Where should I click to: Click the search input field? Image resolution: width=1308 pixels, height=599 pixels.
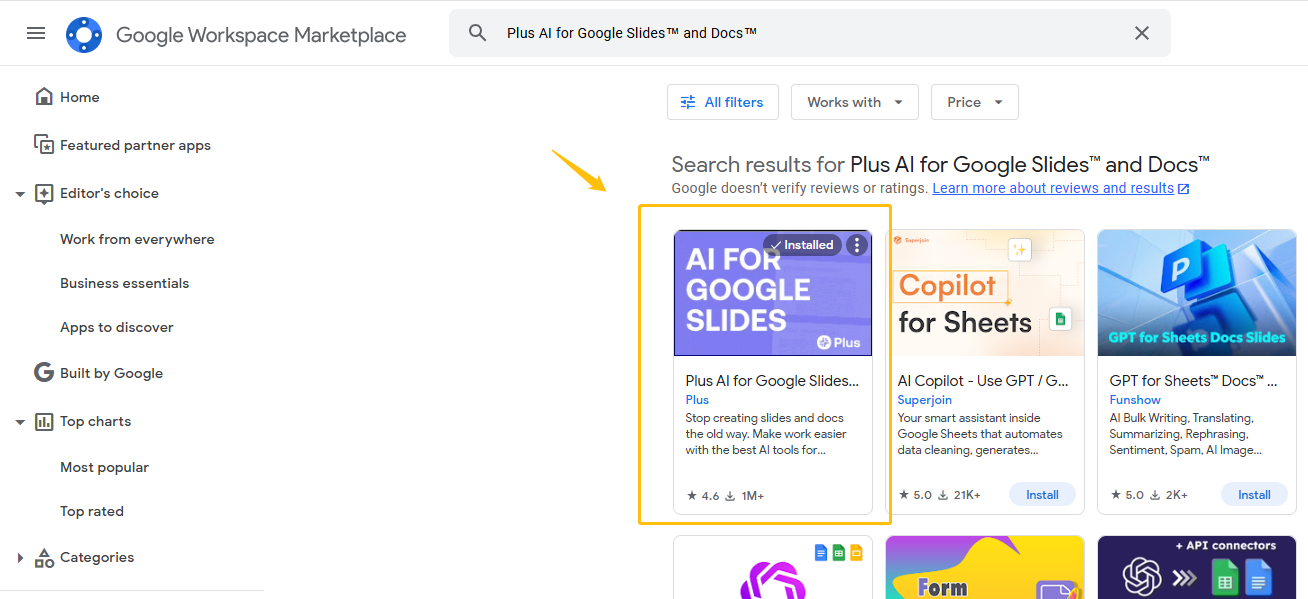tap(800, 33)
